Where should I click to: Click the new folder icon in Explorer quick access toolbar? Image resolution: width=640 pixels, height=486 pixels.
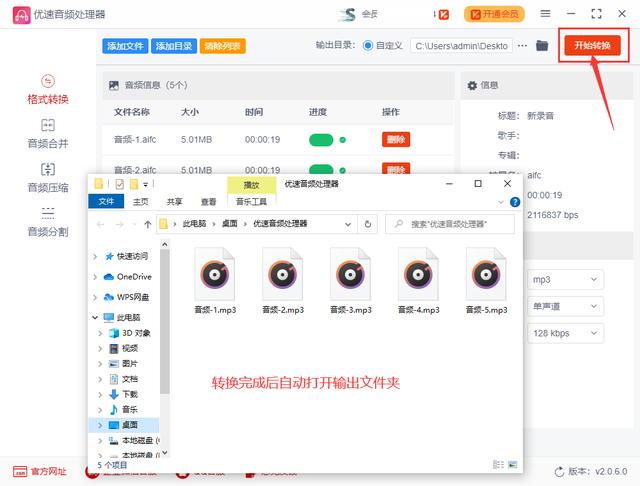point(134,184)
